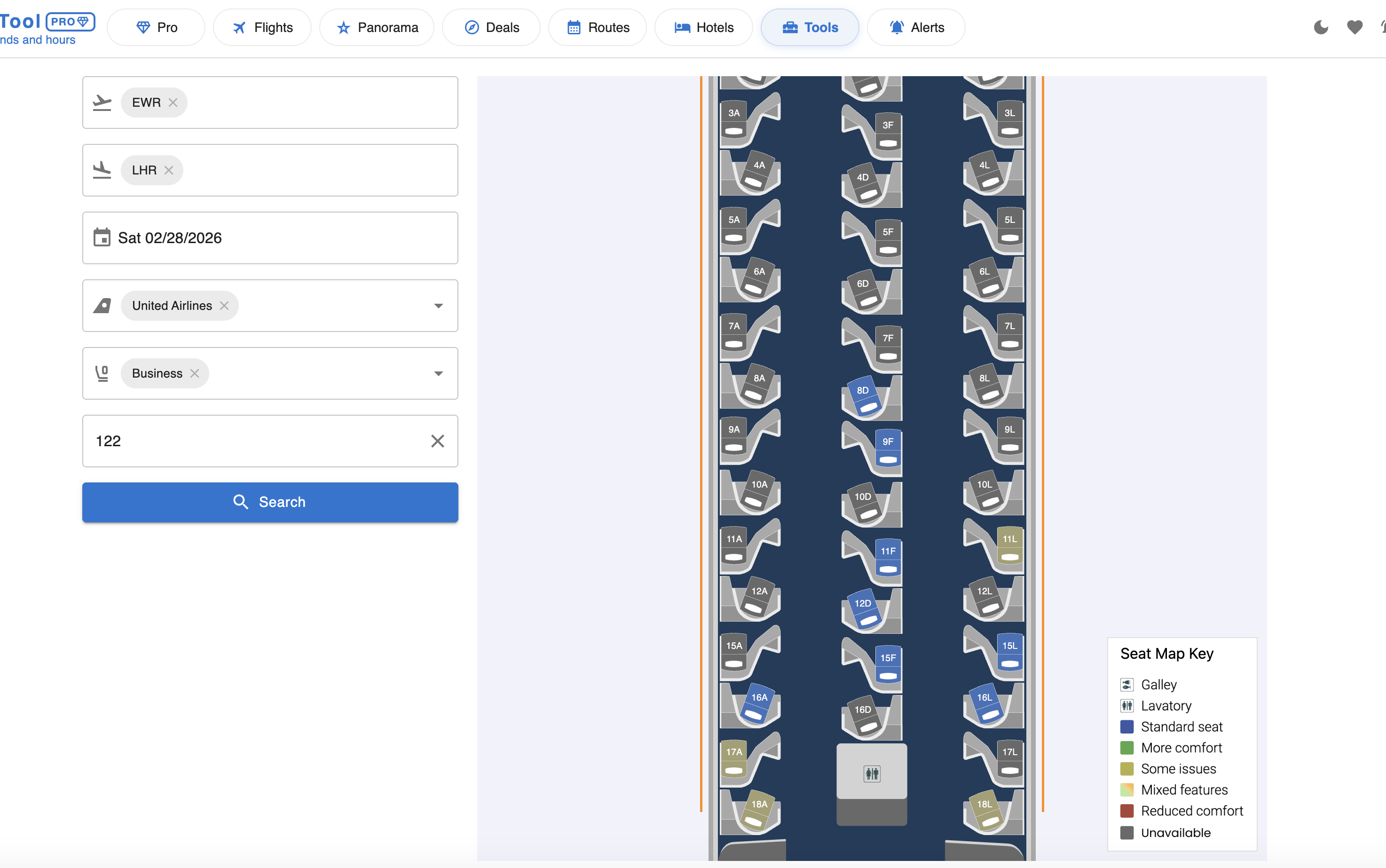Image resolution: width=1386 pixels, height=868 pixels.
Task: Click the blue Search button
Action: pyautogui.click(x=270, y=502)
